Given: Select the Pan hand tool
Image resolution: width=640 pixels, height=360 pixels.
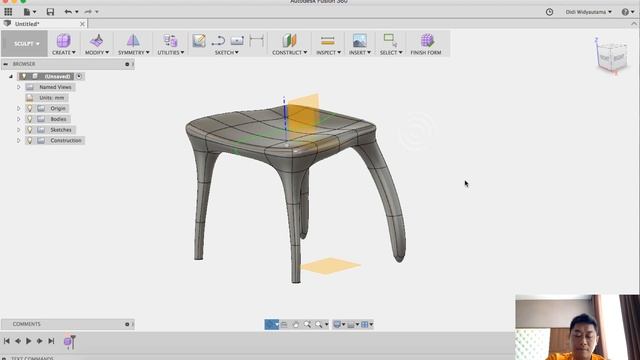Looking at the screenshot, I should (x=296, y=324).
